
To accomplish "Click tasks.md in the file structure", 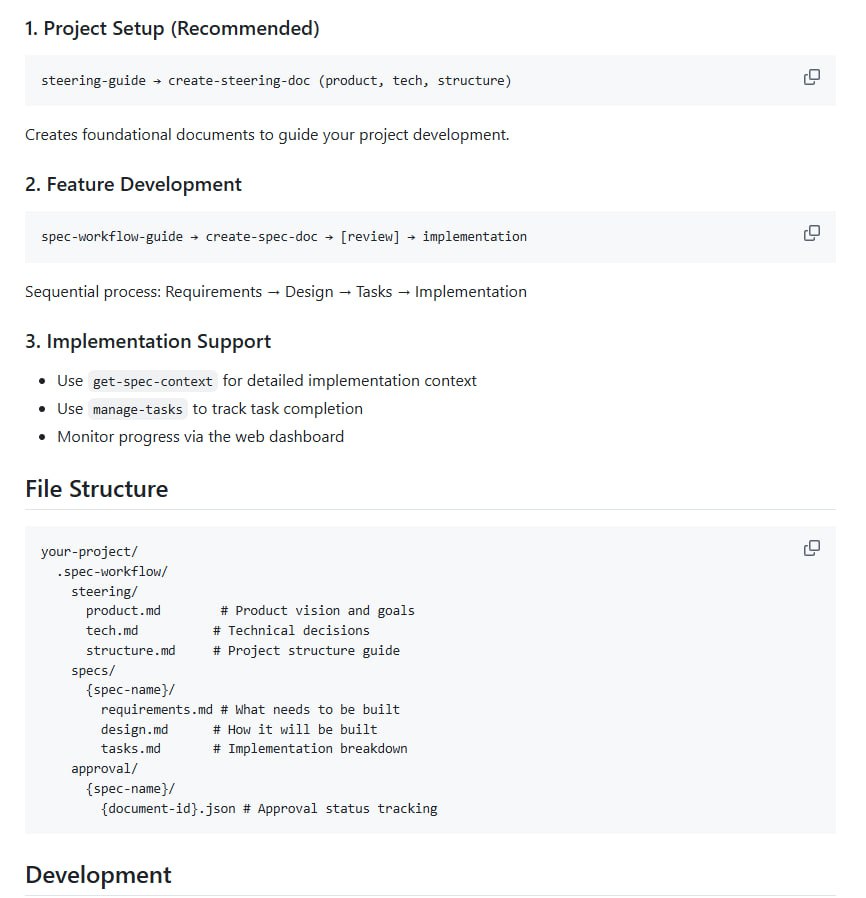I will click(130, 749).
